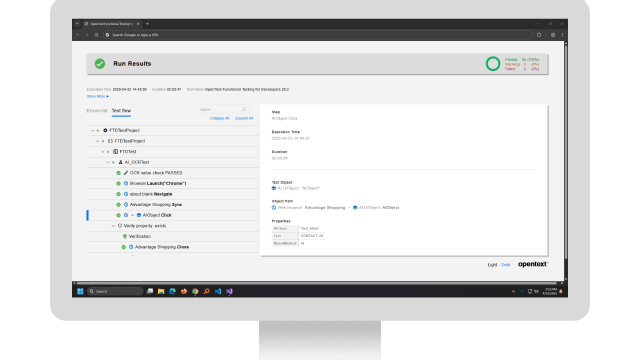Select the Test flow tab

(121, 111)
